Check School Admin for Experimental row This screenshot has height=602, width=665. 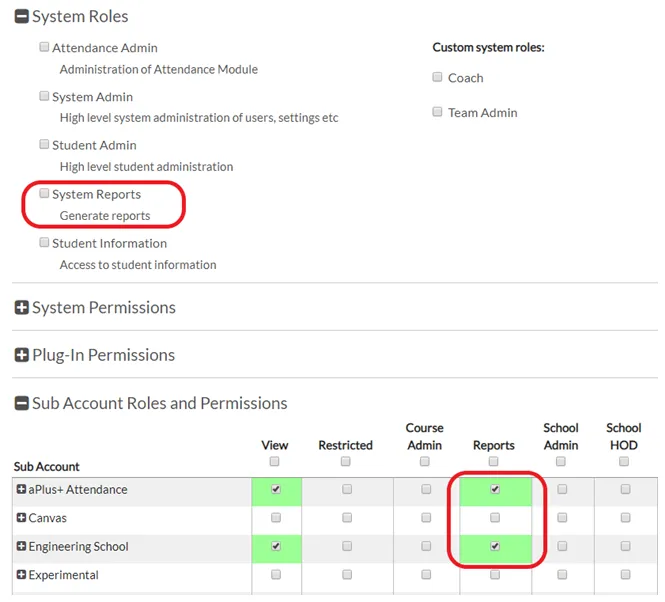click(562, 574)
